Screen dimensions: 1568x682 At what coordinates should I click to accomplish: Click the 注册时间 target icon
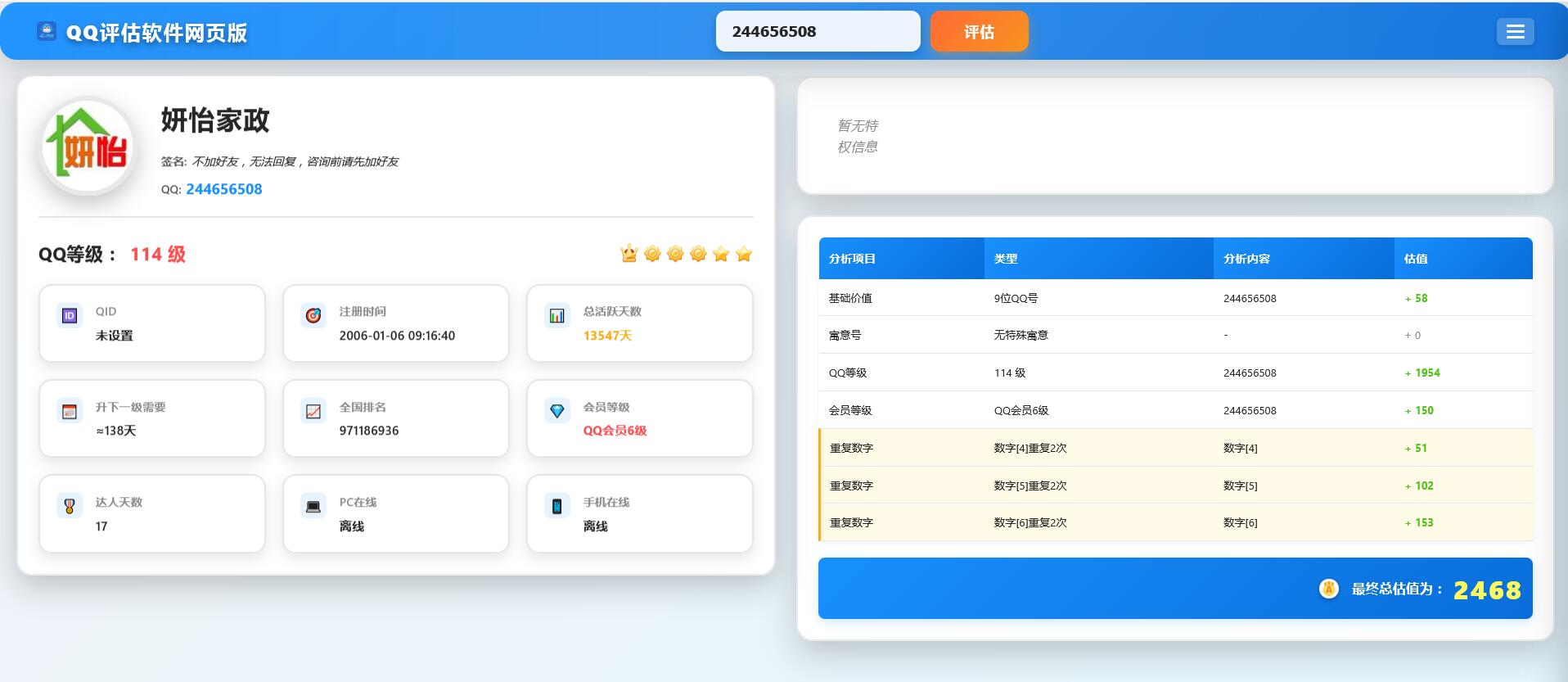click(313, 316)
